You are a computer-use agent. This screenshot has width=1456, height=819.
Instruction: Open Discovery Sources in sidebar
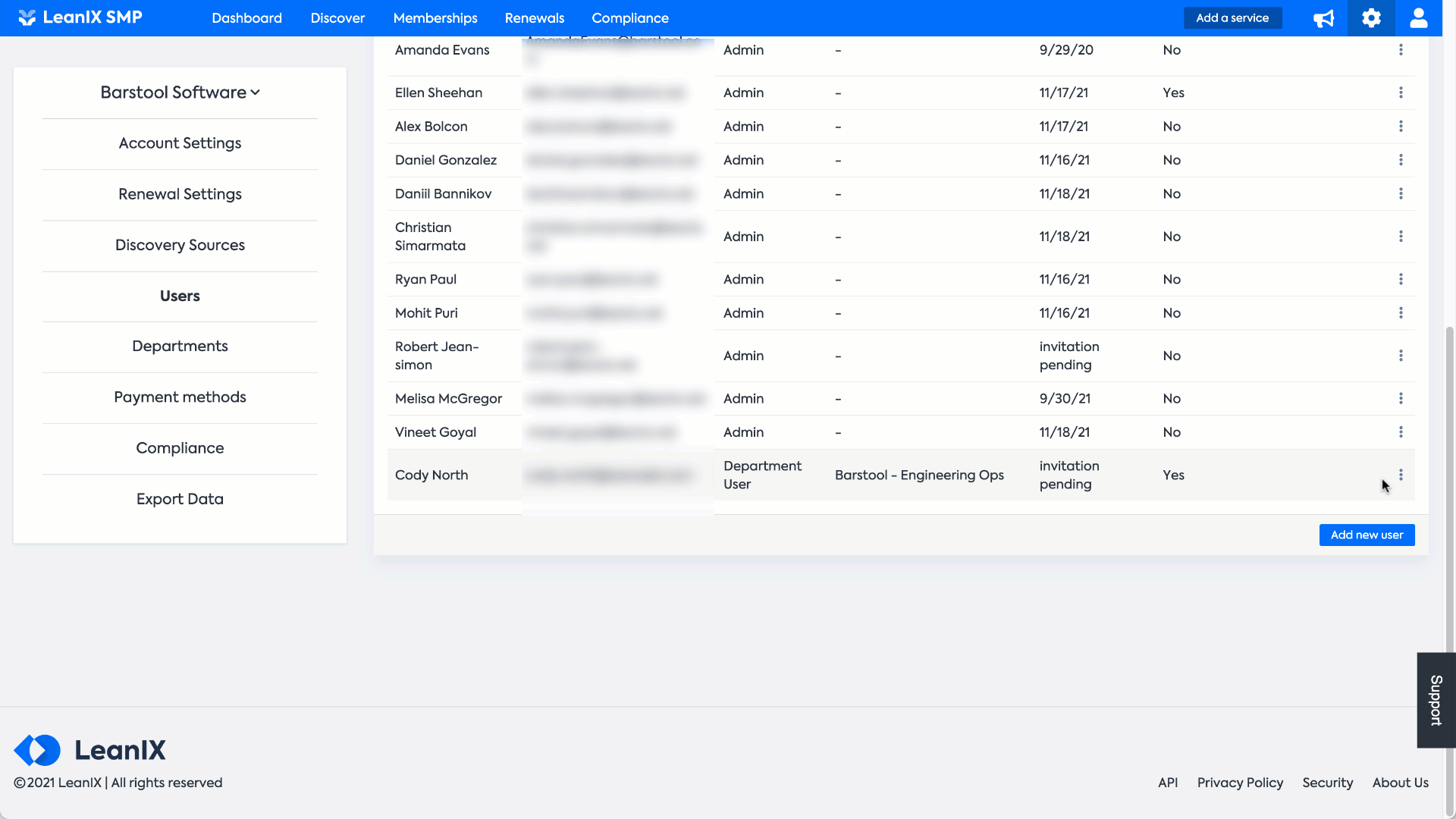tap(180, 245)
